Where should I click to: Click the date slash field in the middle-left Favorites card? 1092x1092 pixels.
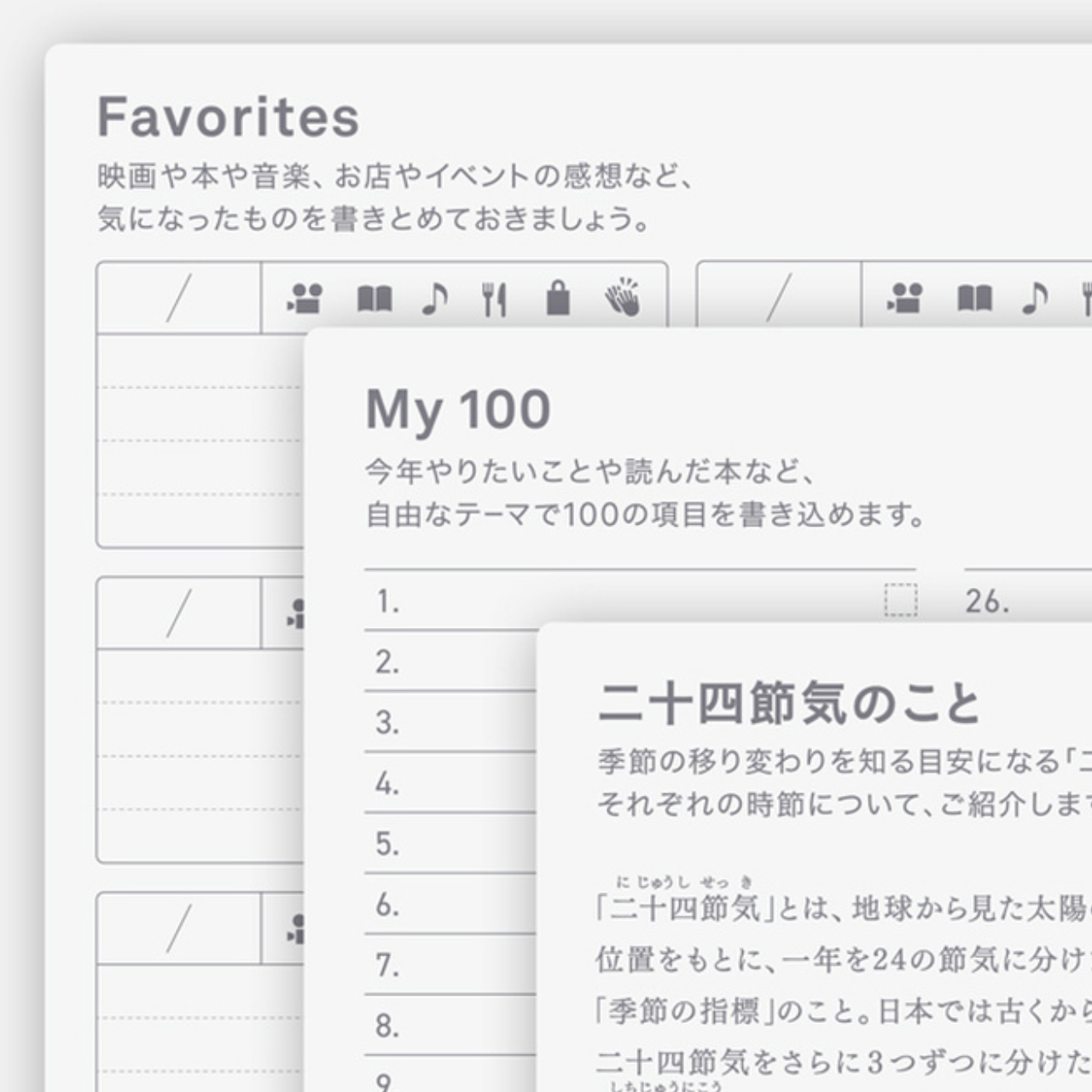179,613
